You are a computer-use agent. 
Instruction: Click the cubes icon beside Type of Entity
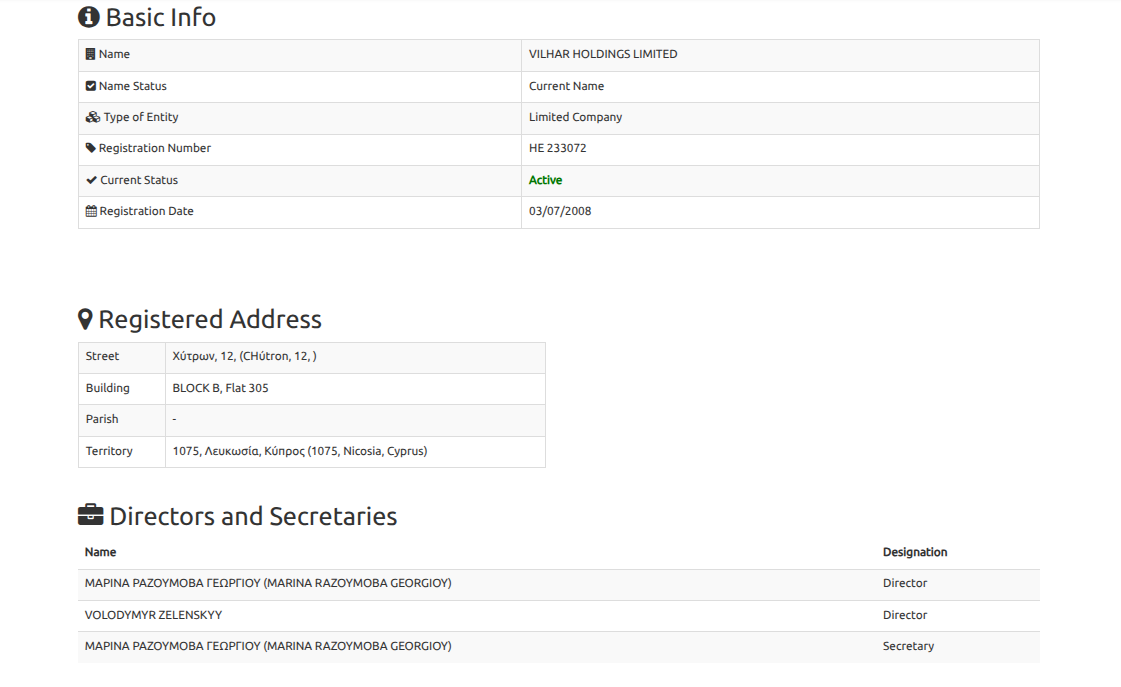click(x=93, y=117)
